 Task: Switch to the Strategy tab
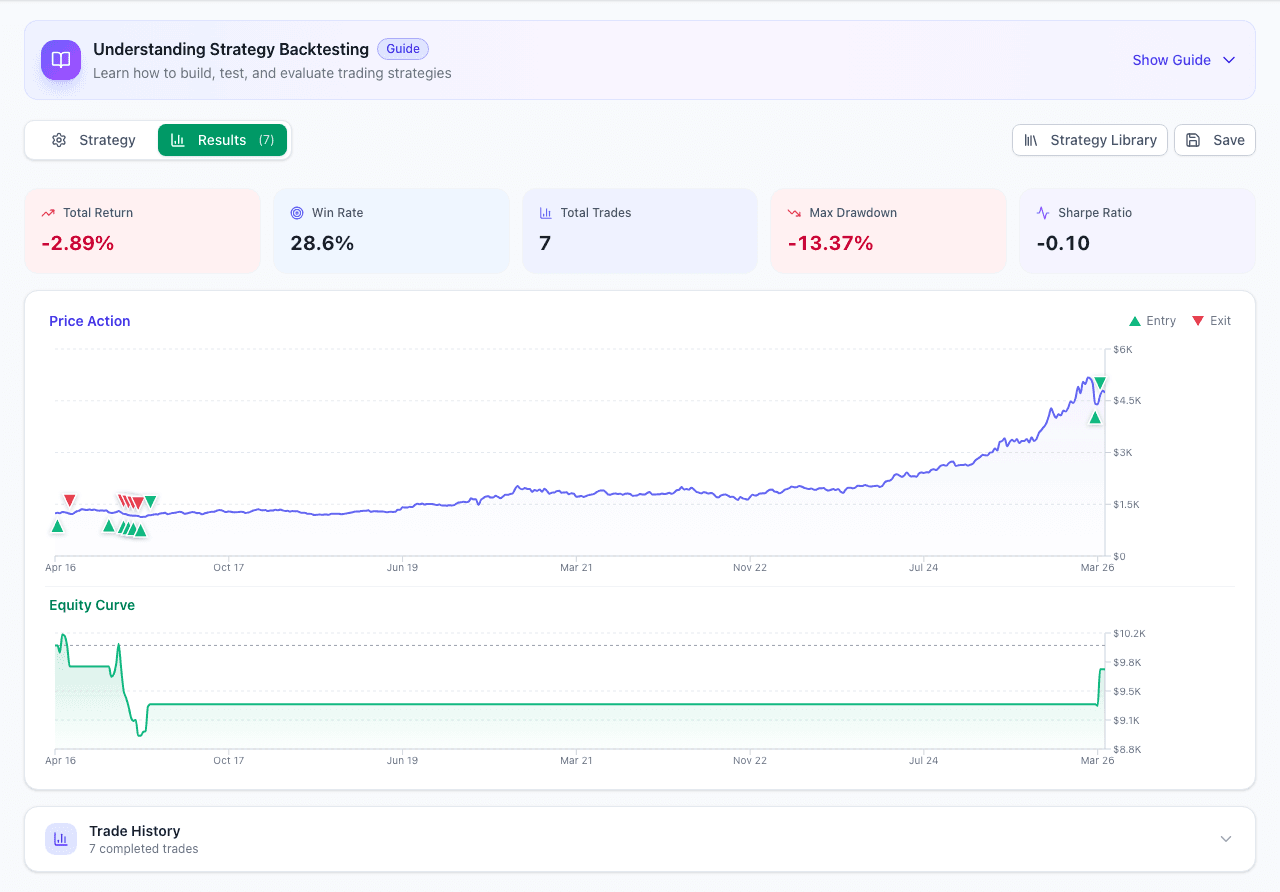(x=93, y=140)
